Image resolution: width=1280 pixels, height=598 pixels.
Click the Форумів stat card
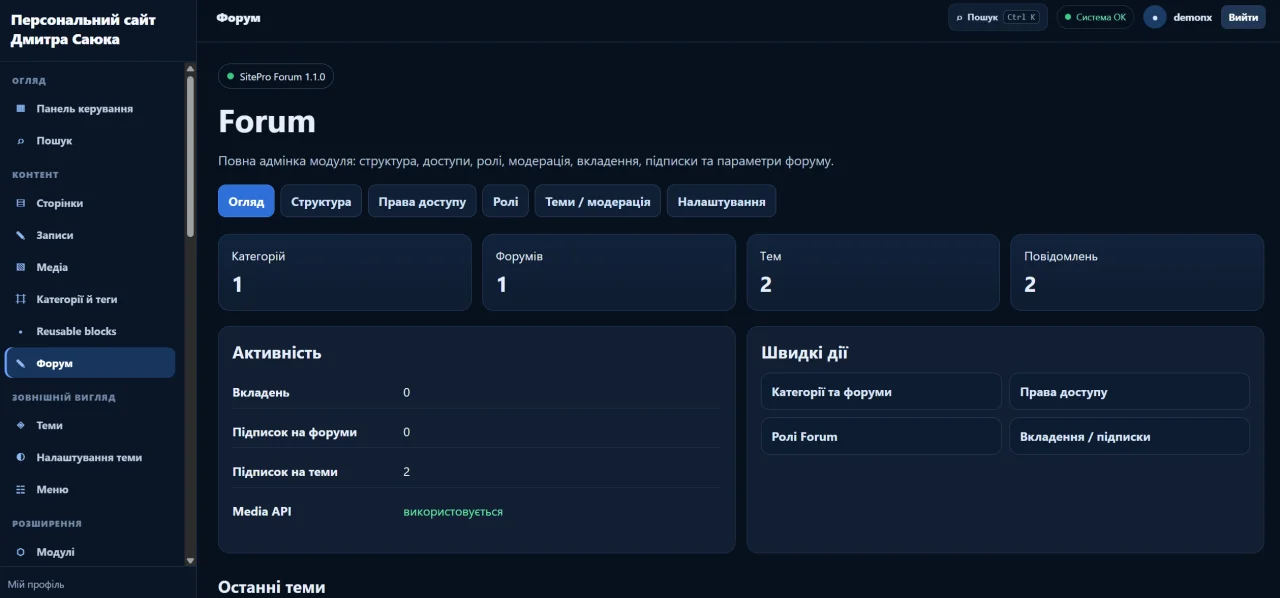pyautogui.click(x=609, y=272)
